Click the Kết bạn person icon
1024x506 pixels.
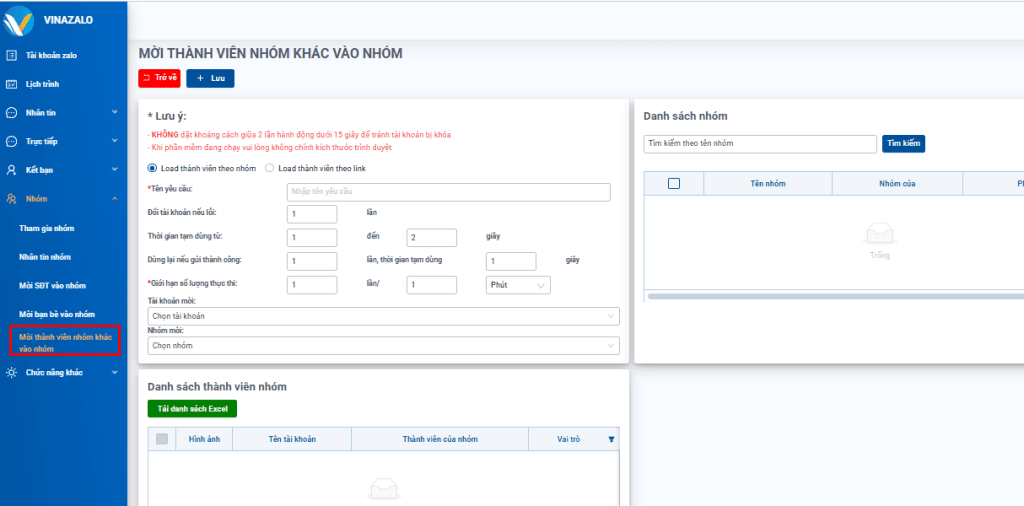point(11,170)
